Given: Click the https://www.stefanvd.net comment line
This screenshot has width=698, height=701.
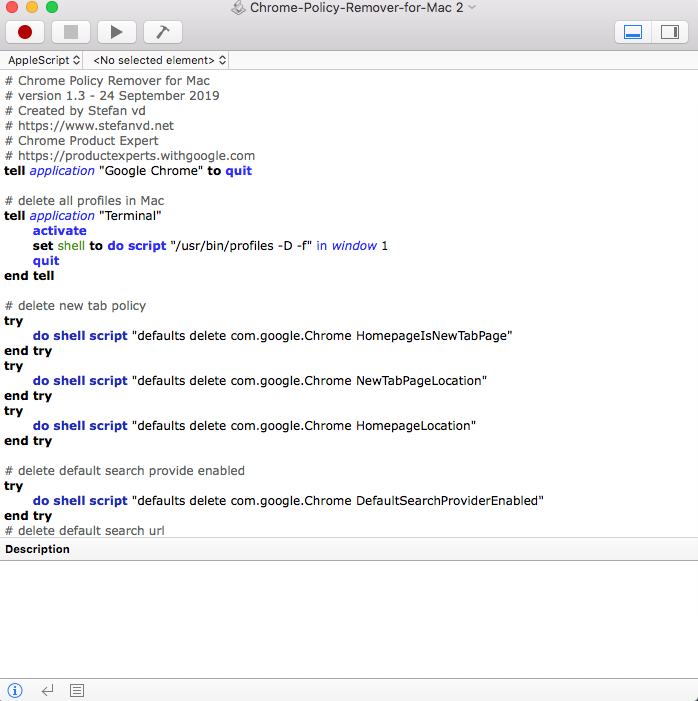Looking at the screenshot, I should tap(89, 126).
